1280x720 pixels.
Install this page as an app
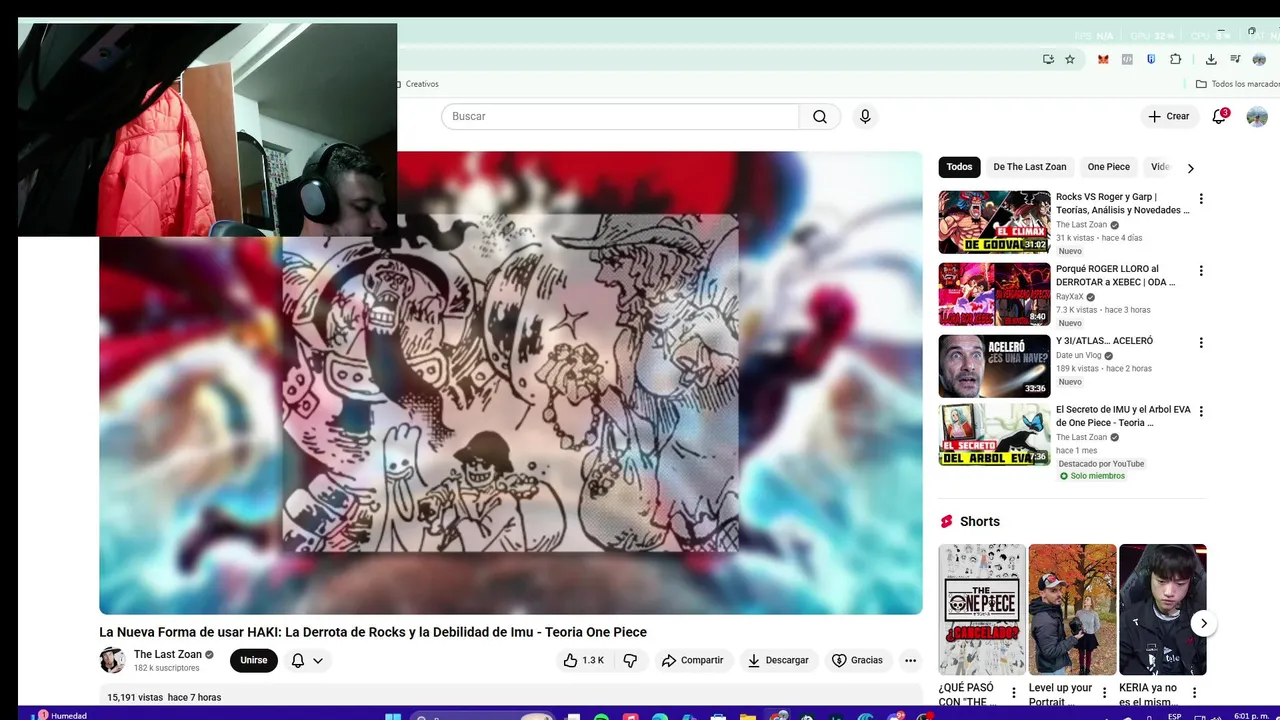pyautogui.click(x=1048, y=59)
